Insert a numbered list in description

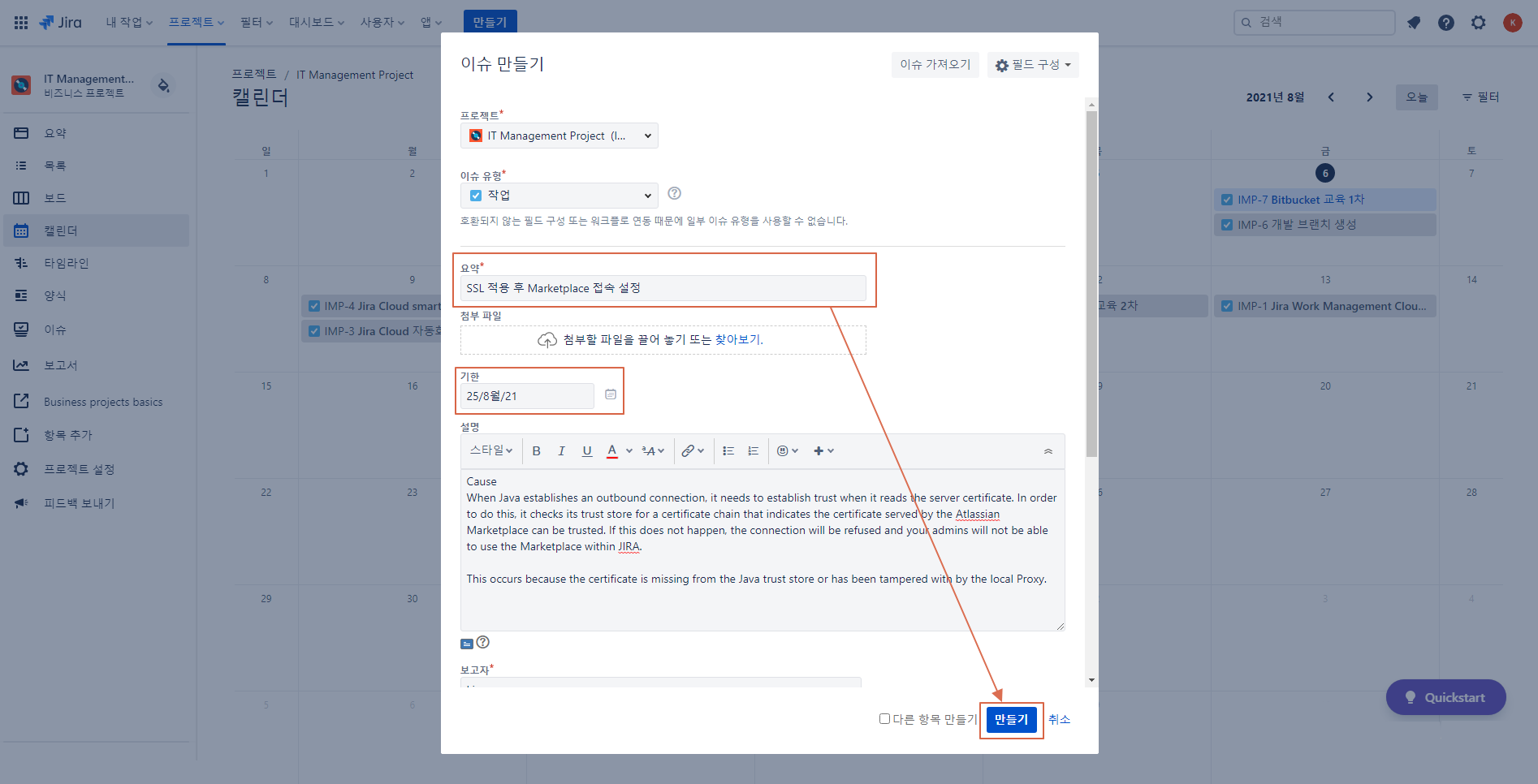pos(754,451)
